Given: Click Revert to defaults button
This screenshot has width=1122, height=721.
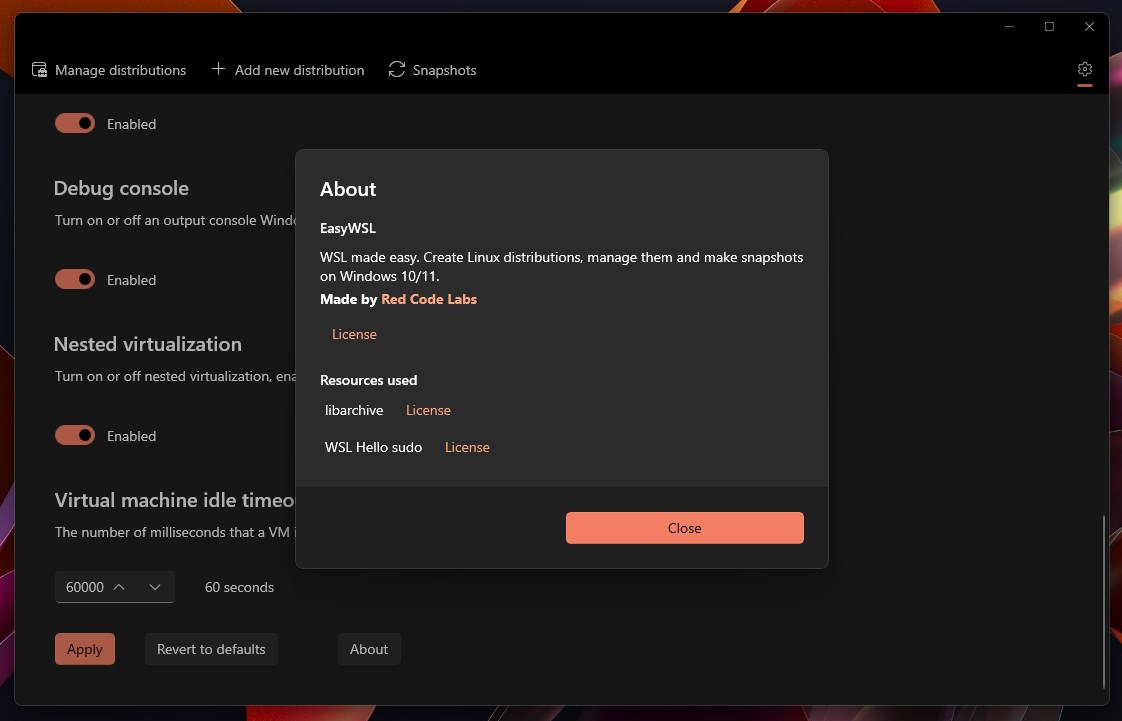Looking at the screenshot, I should click(x=211, y=649).
